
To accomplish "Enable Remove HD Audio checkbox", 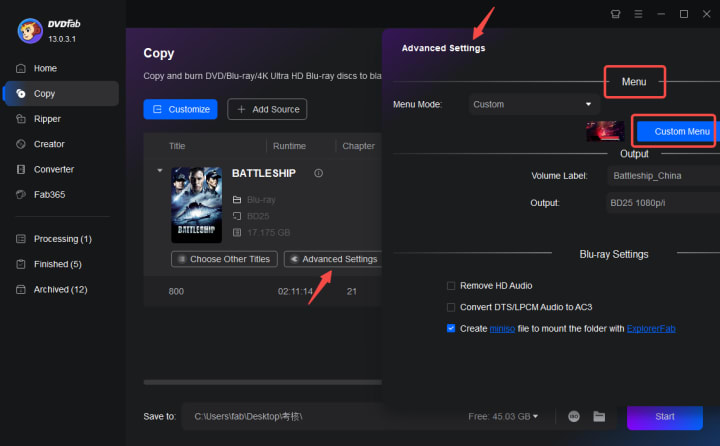I will [x=451, y=286].
